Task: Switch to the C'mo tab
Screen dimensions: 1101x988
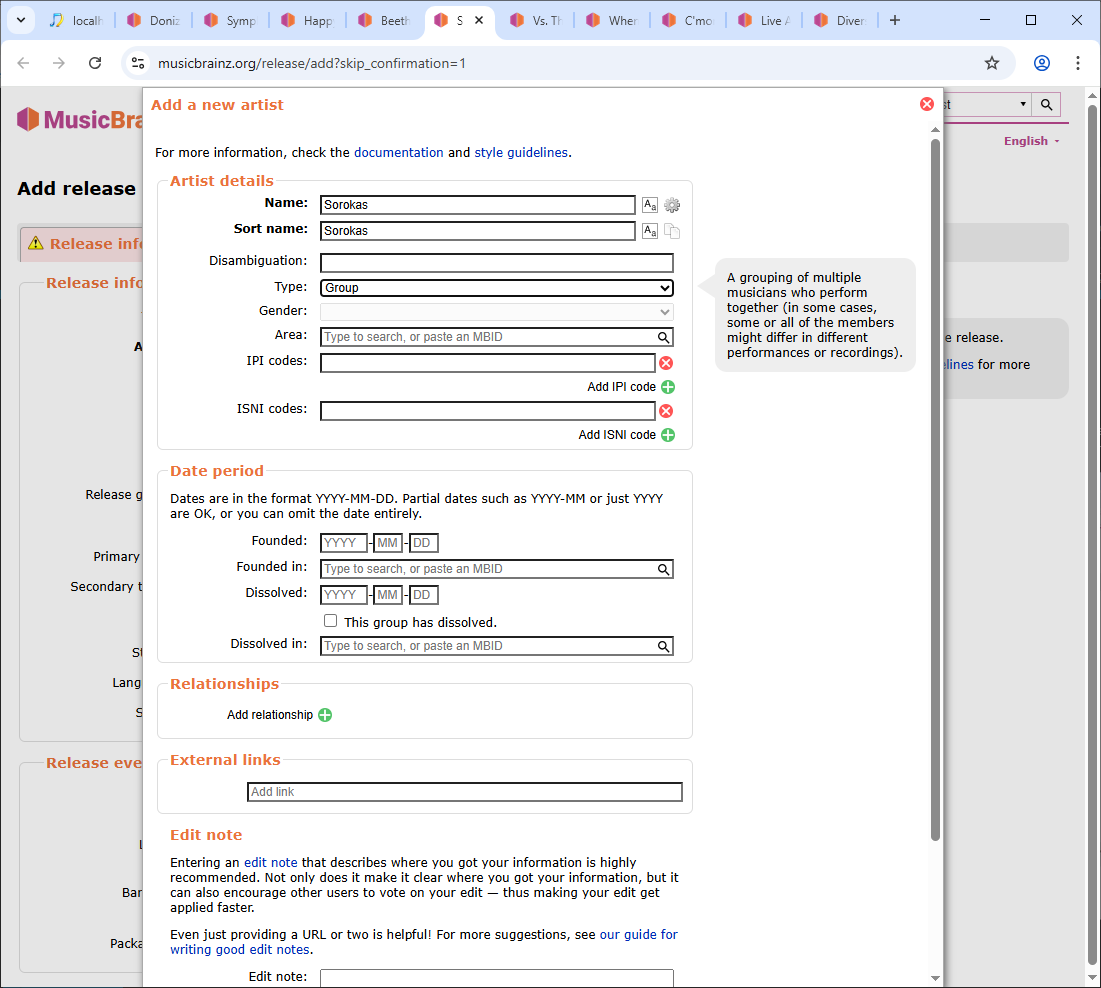Action: 688,20
